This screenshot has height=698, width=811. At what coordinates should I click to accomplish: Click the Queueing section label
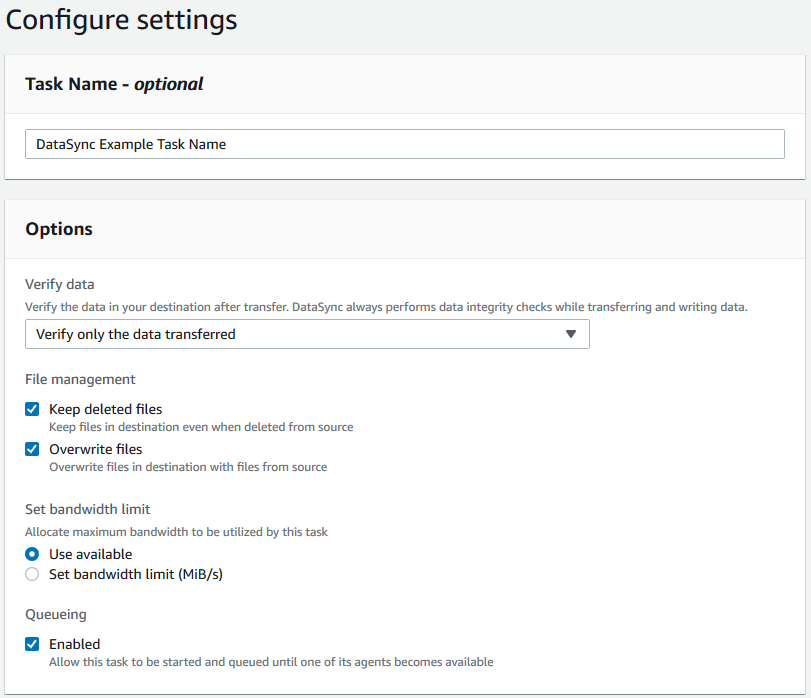click(55, 614)
